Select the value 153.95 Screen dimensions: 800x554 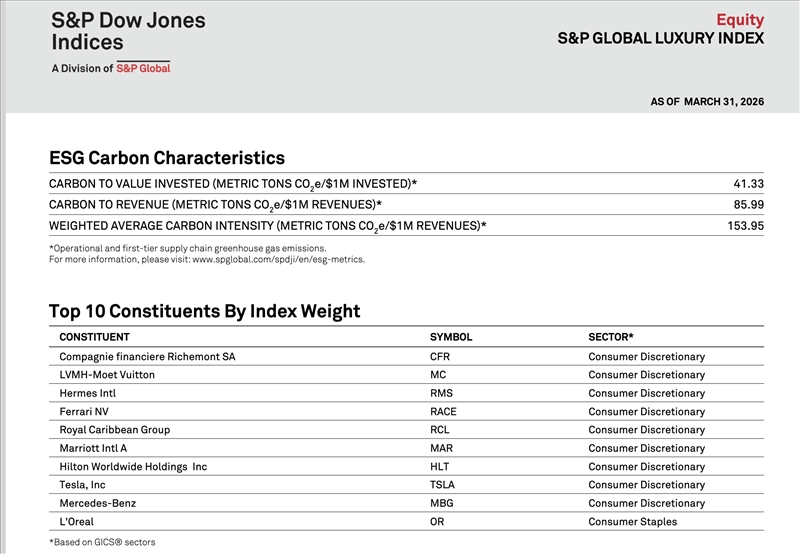pos(745,225)
